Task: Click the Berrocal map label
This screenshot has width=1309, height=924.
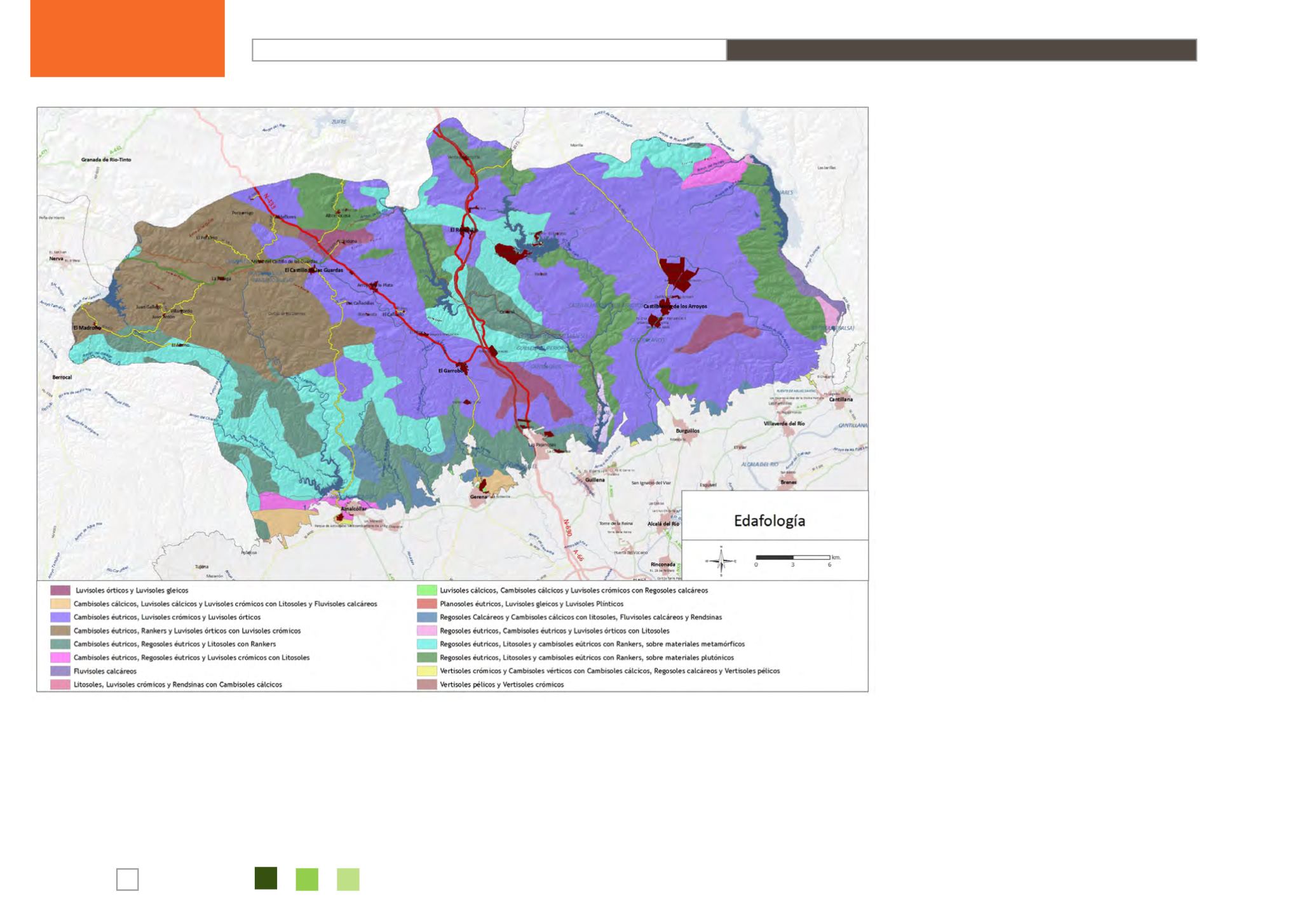Action: [x=62, y=377]
